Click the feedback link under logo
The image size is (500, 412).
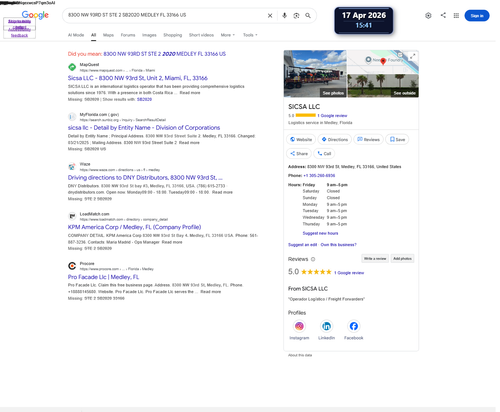tap(19, 35)
